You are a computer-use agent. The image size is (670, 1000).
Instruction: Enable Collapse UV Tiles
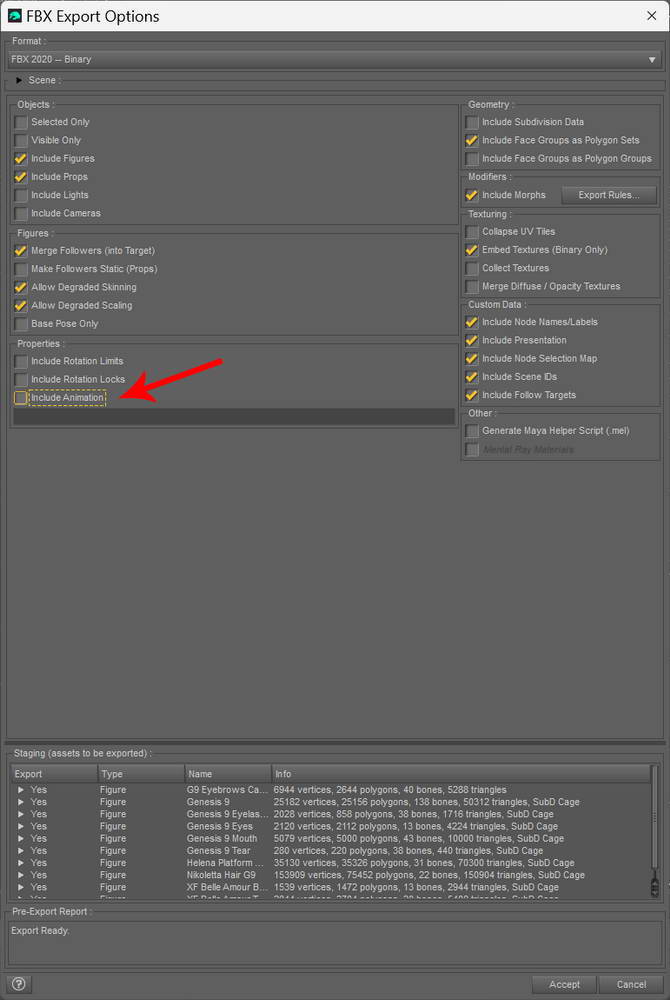(x=472, y=232)
